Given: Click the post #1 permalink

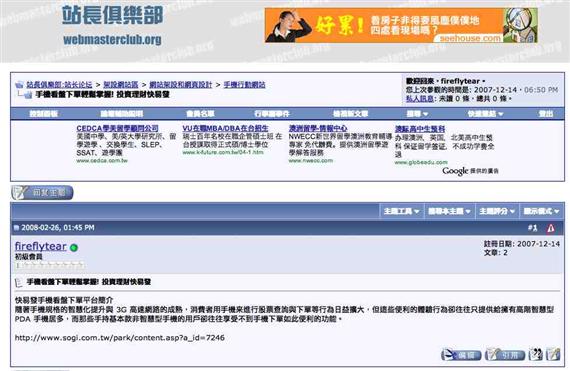Looking at the screenshot, I should [x=532, y=228].
